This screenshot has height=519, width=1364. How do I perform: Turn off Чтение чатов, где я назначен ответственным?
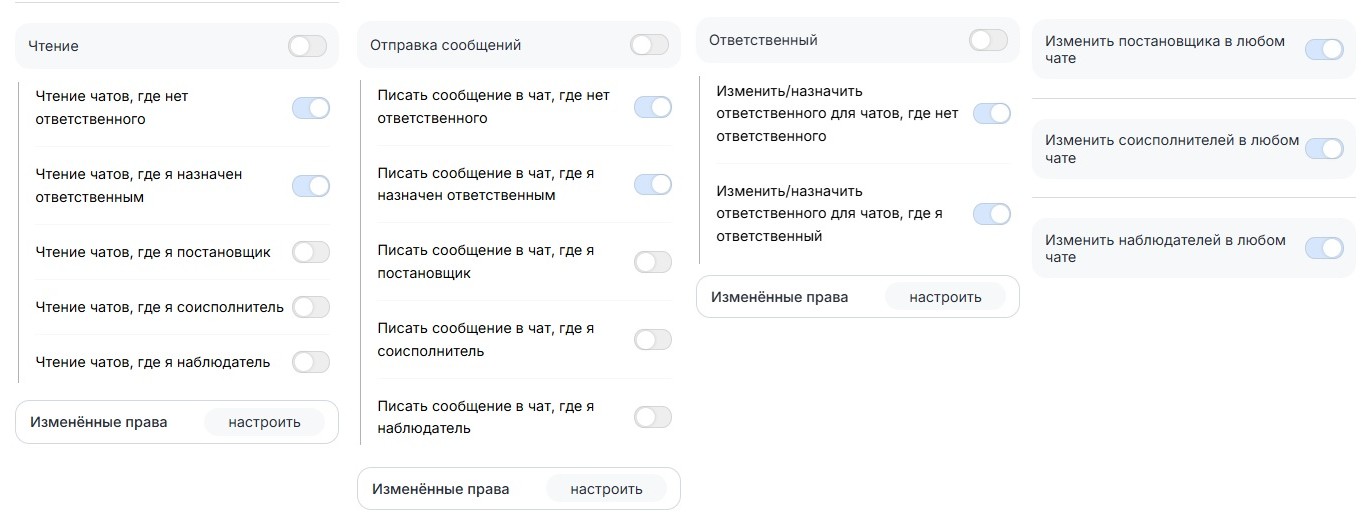tap(310, 186)
